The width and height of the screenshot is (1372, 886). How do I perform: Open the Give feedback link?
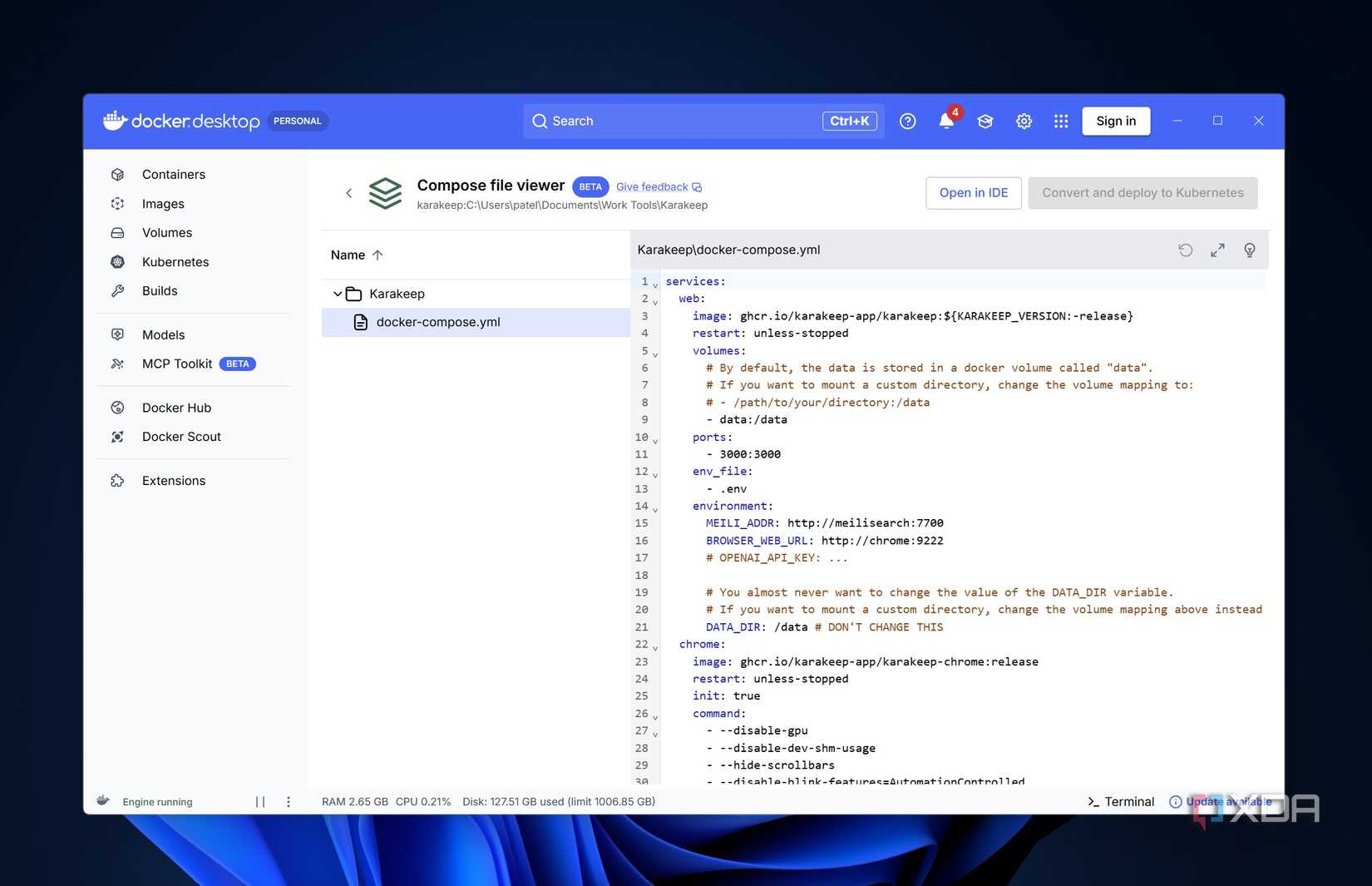coord(659,187)
